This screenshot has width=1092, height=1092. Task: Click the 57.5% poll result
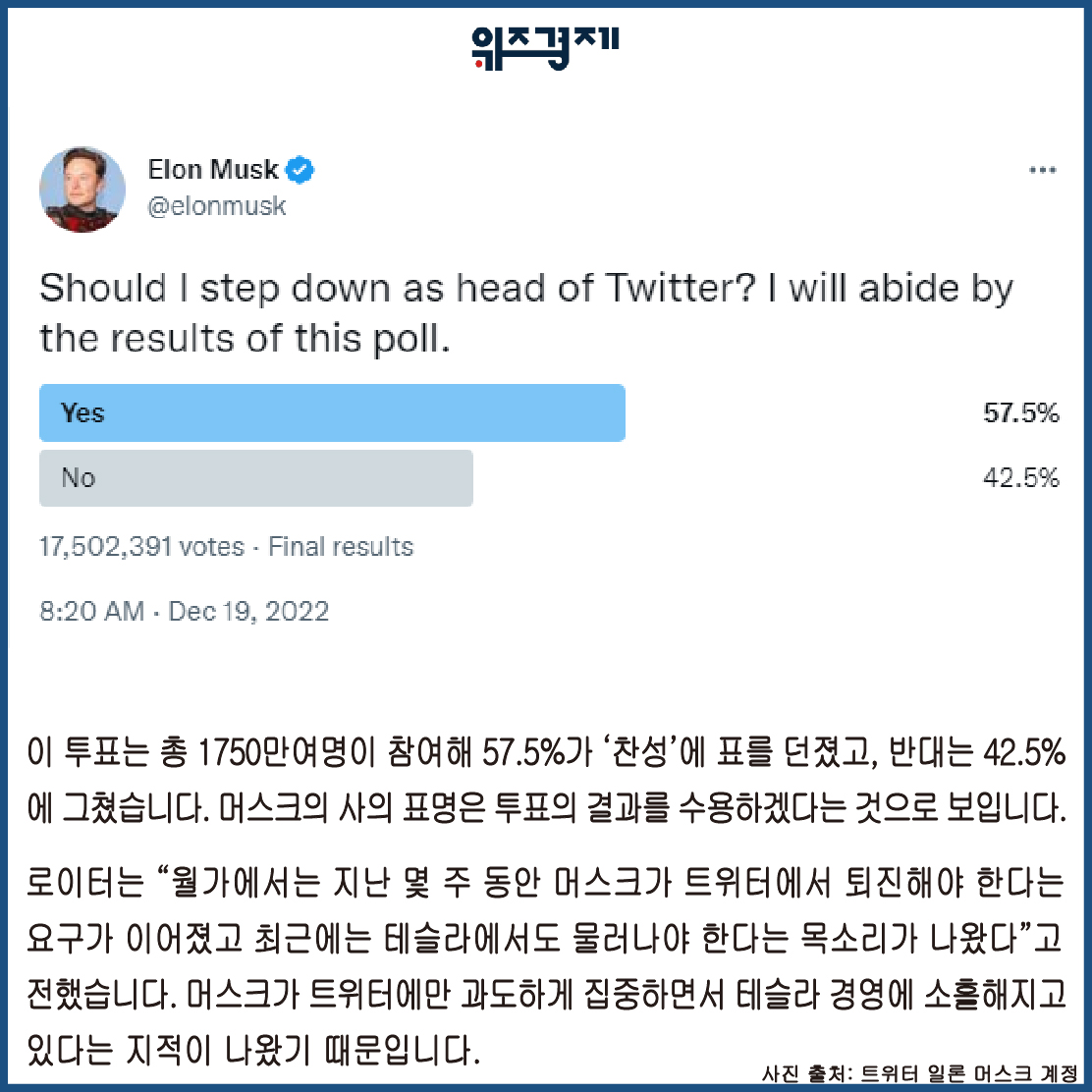point(1021,413)
